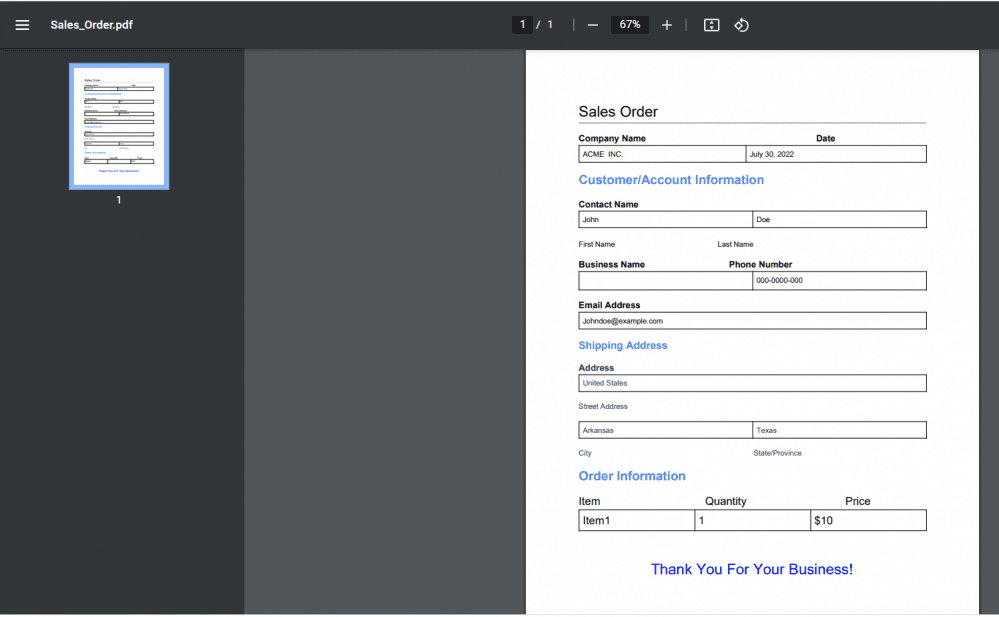Click the First Name field containing John
This screenshot has width=999, height=617.
[x=665, y=219]
